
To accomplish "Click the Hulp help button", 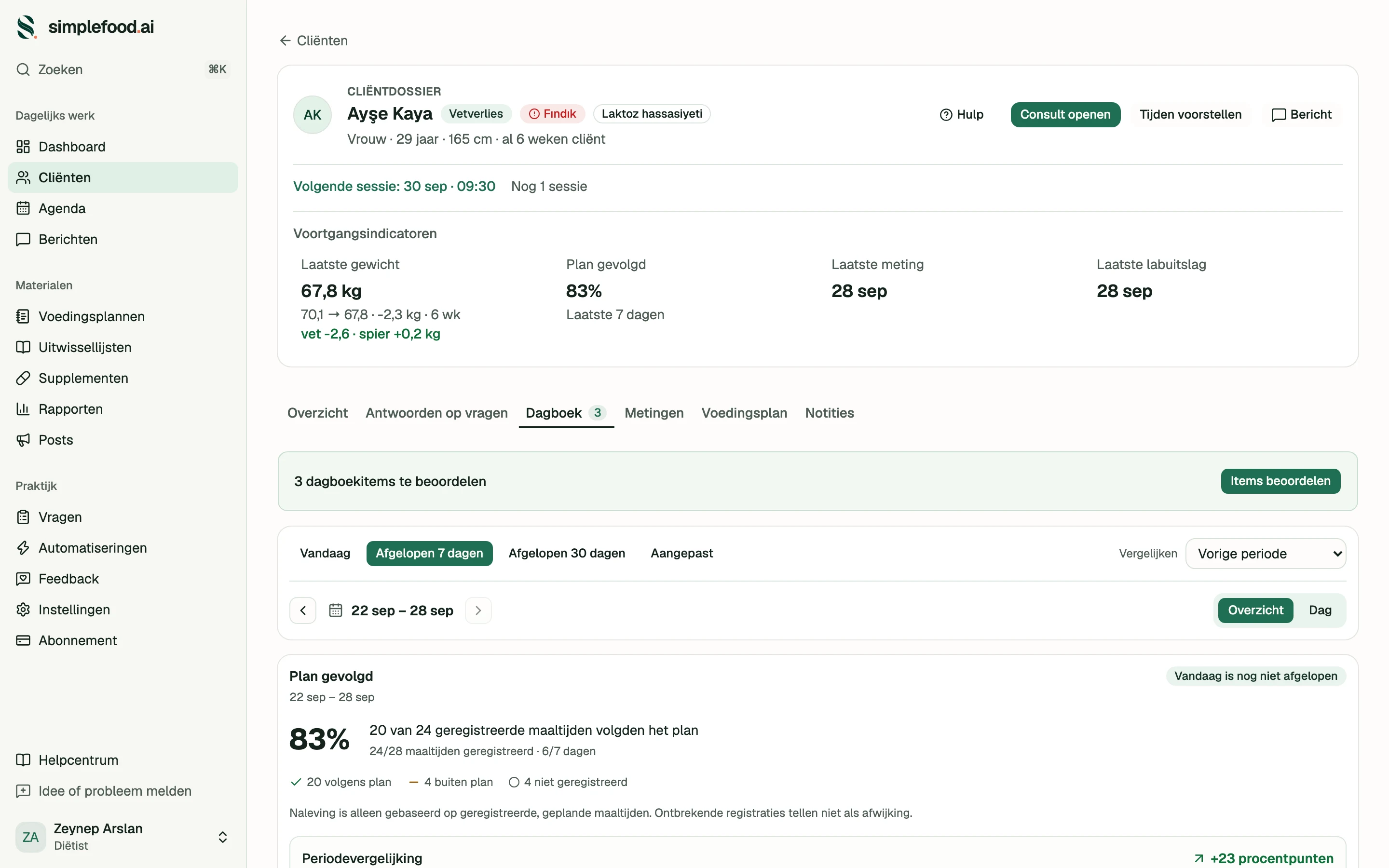I will pos(961,115).
